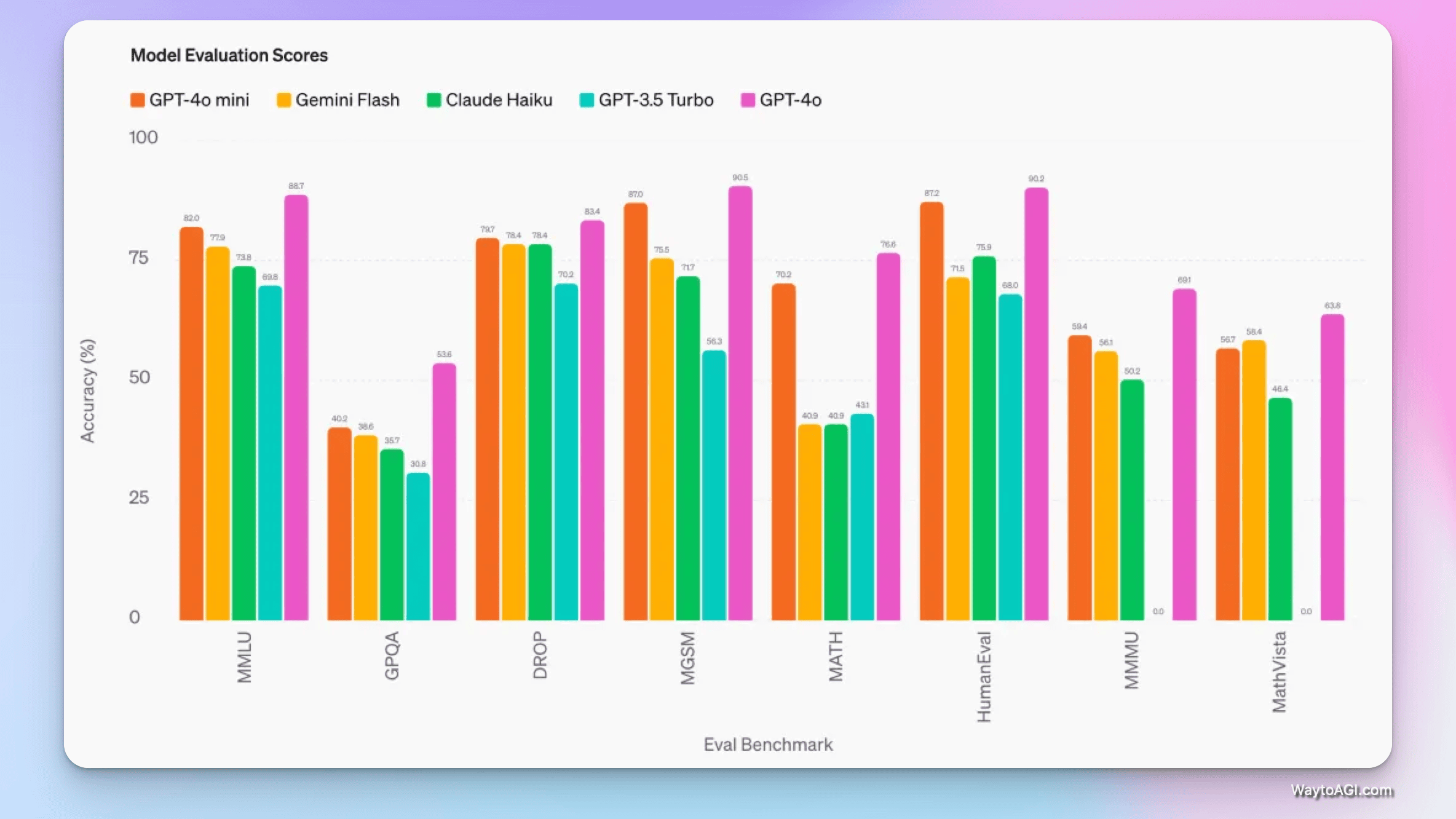Click the yellow Gemini Flash bar in MMMU

[x=1106, y=486]
